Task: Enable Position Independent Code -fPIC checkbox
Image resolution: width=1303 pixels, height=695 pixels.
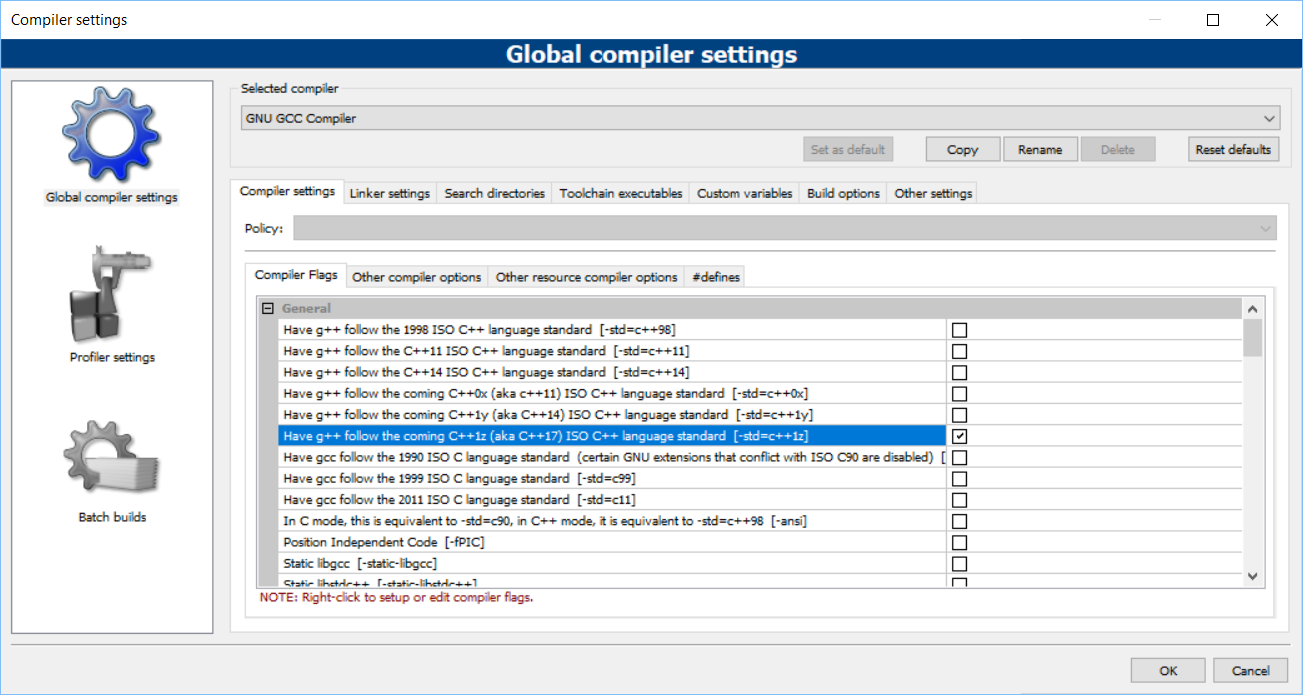Action: point(959,542)
